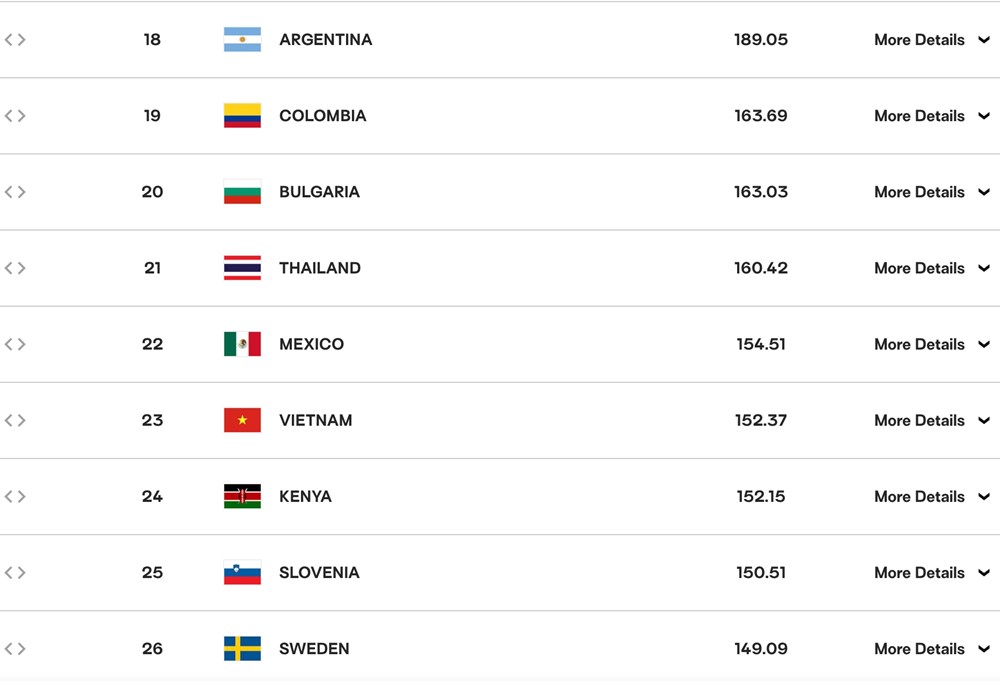Click Vietnam's 152.37 points score
The image size is (1000, 681).
coord(761,420)
